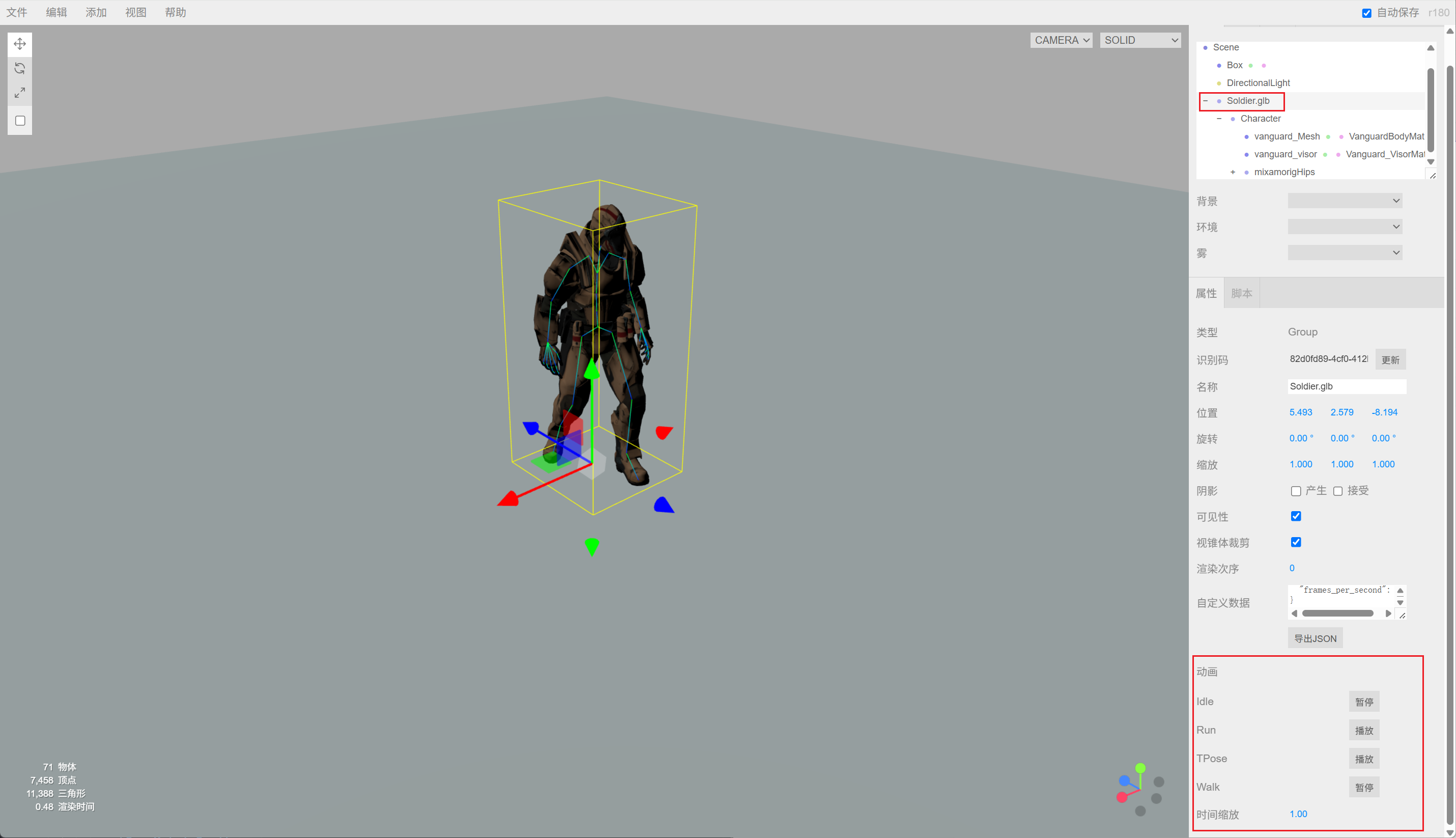Open the SOLID shading mode dropdown

click(1139, 40)
